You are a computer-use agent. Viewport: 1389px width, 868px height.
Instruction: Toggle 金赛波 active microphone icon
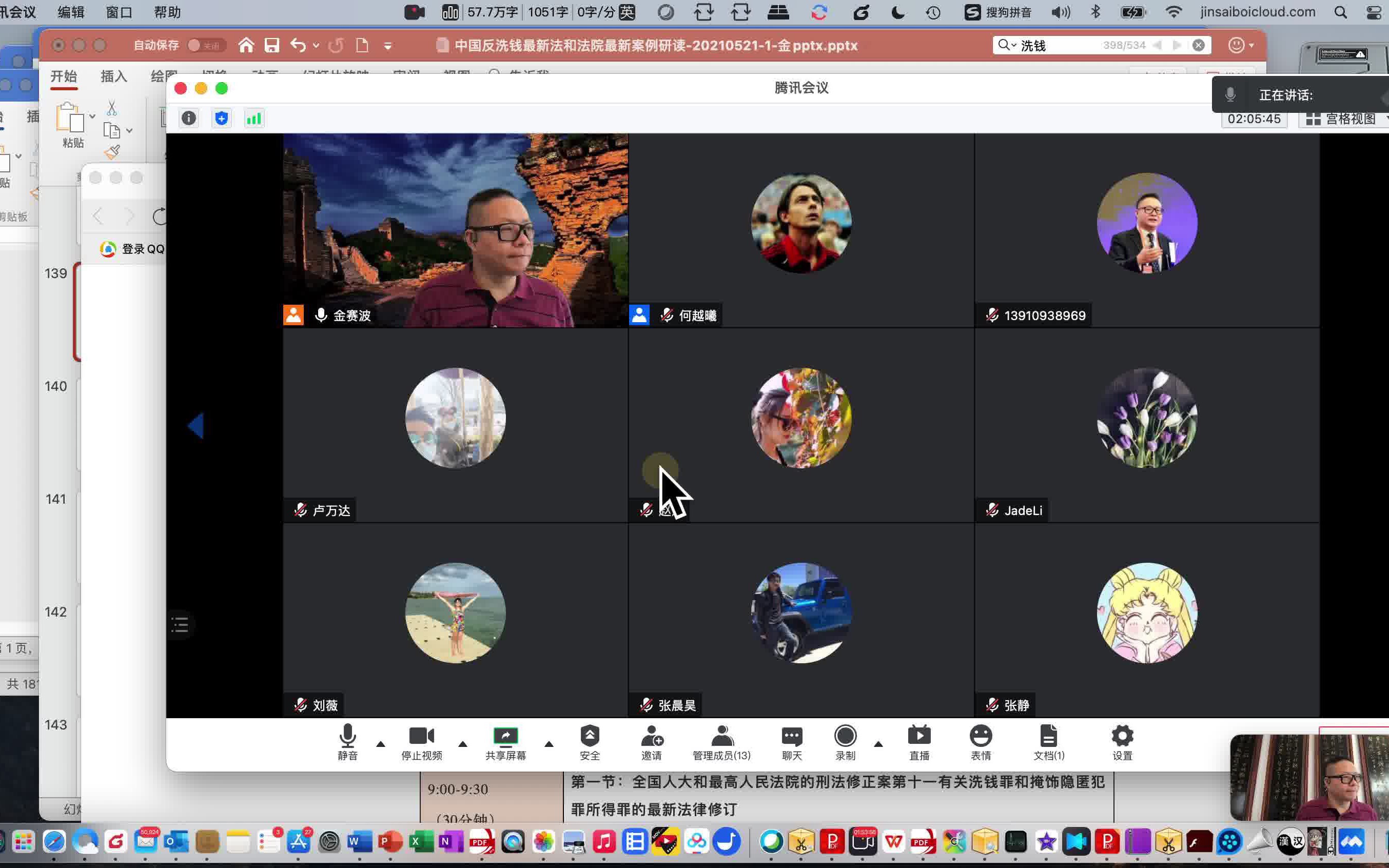point(321,315)
